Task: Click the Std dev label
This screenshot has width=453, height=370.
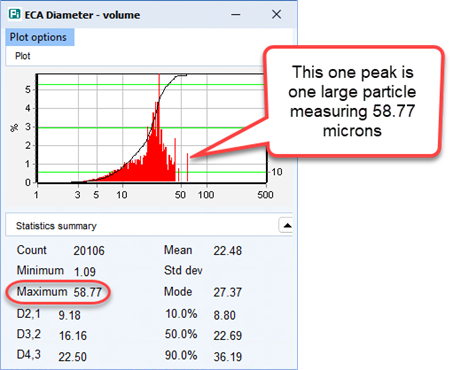Action: point(183,270)
